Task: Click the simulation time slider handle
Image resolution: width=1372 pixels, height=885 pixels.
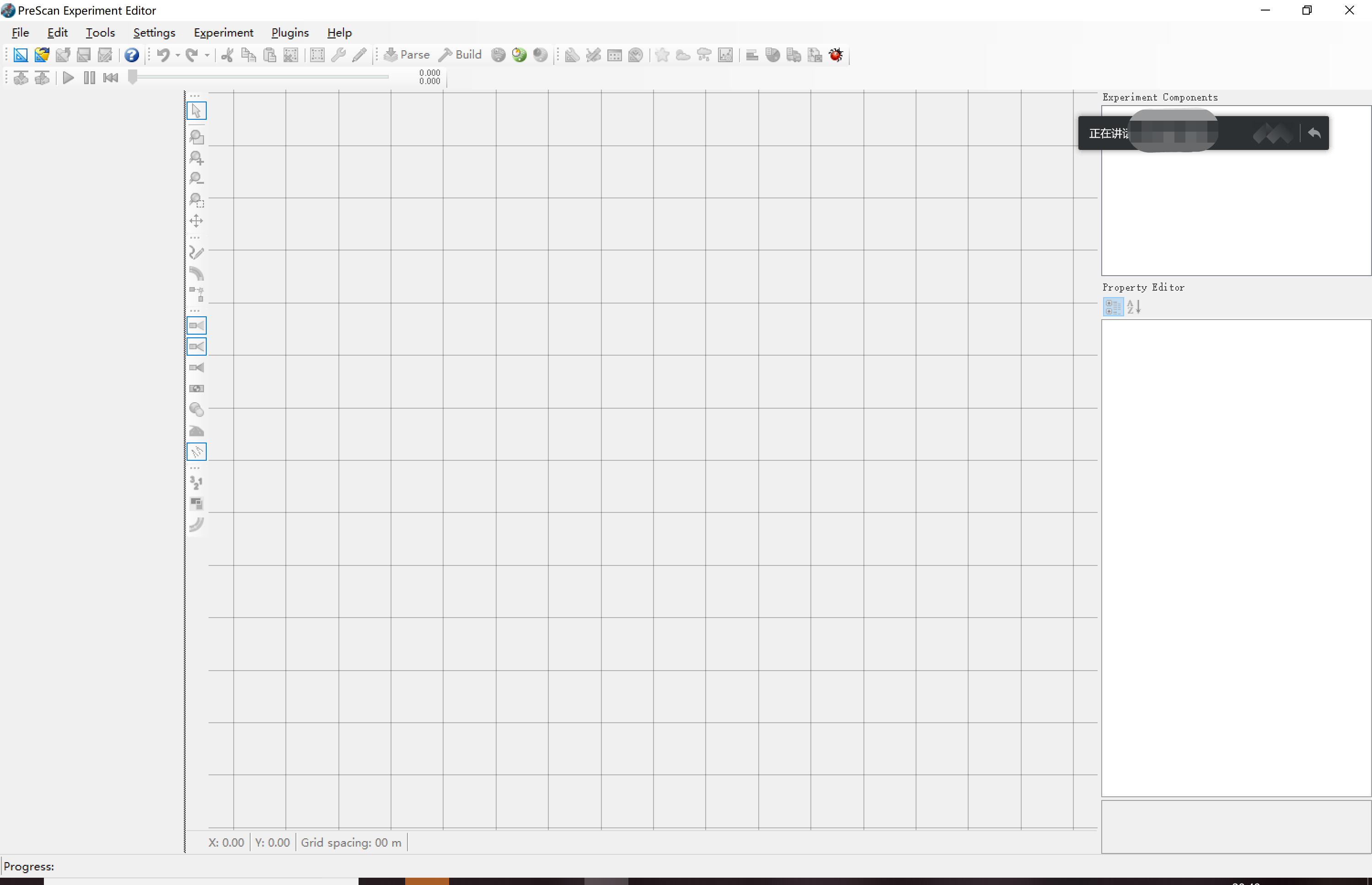Action: (133, 77)
